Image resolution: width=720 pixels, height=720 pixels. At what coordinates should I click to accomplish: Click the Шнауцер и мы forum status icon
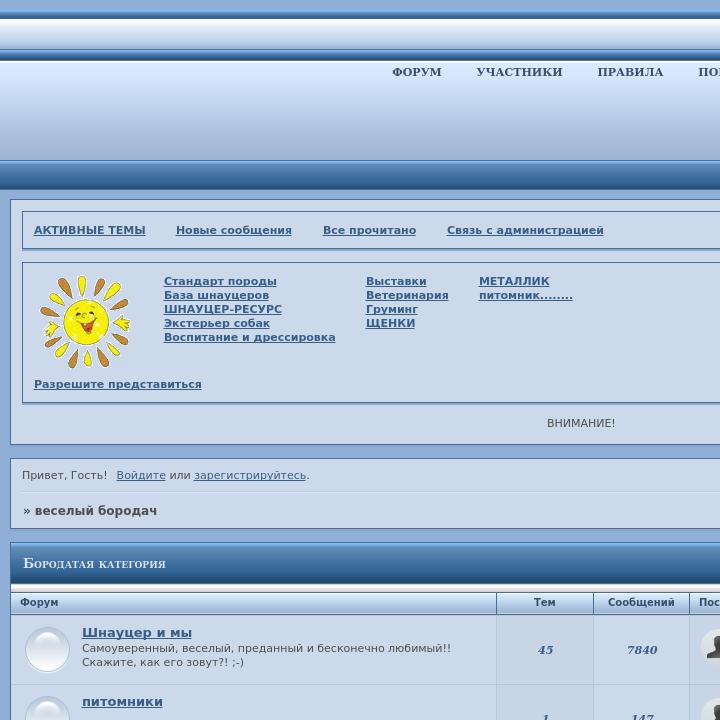(47, 650)
